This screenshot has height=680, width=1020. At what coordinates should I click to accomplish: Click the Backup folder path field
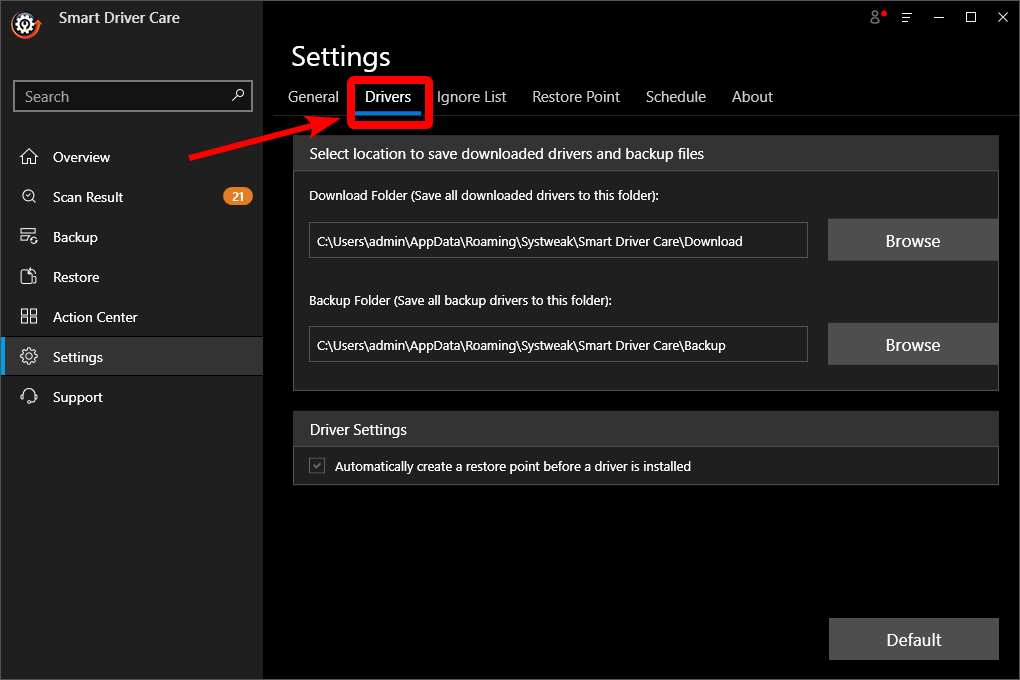(558, 344)
